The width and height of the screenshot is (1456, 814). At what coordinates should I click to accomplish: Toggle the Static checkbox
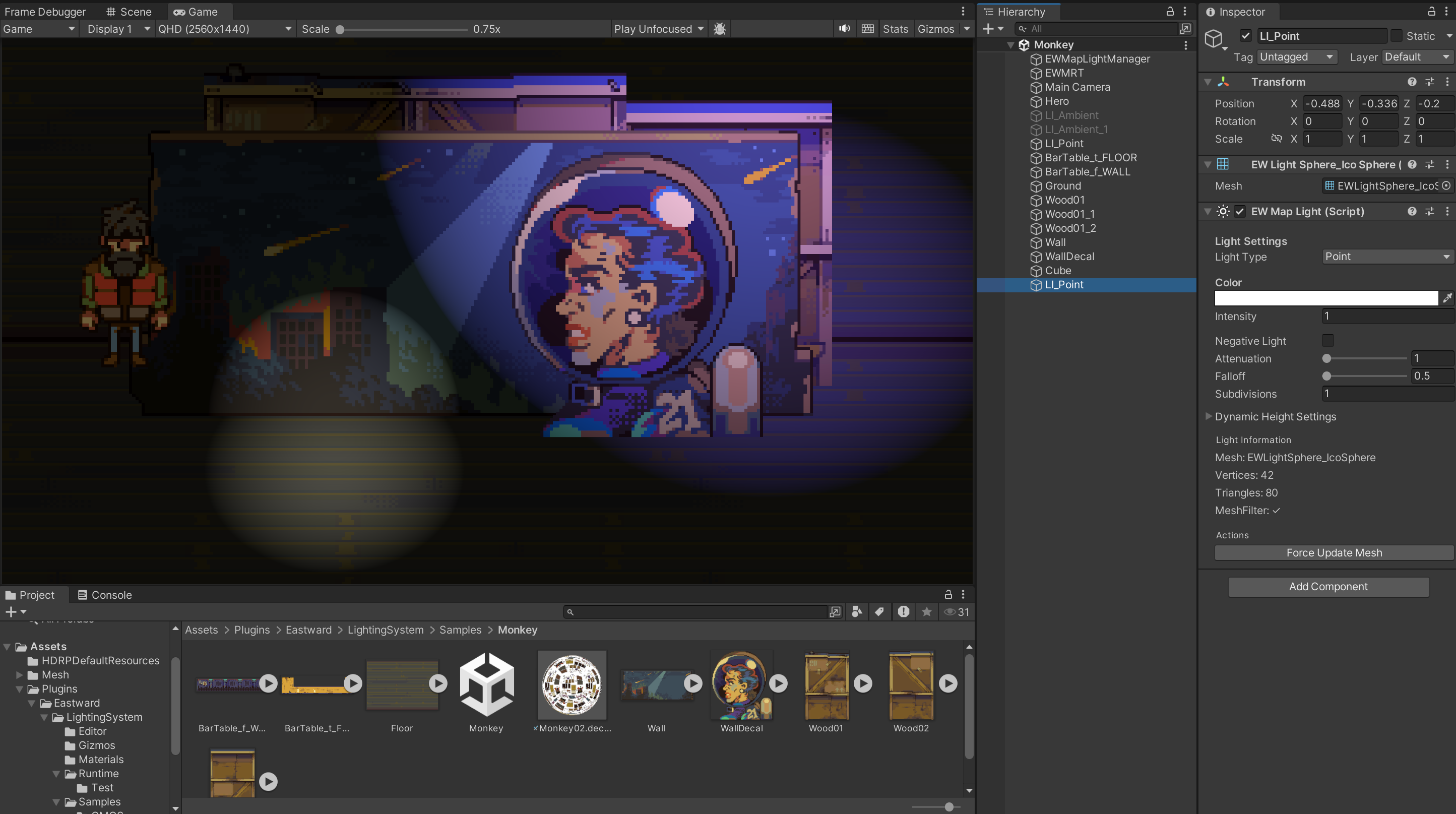[x=1396, y=36]
